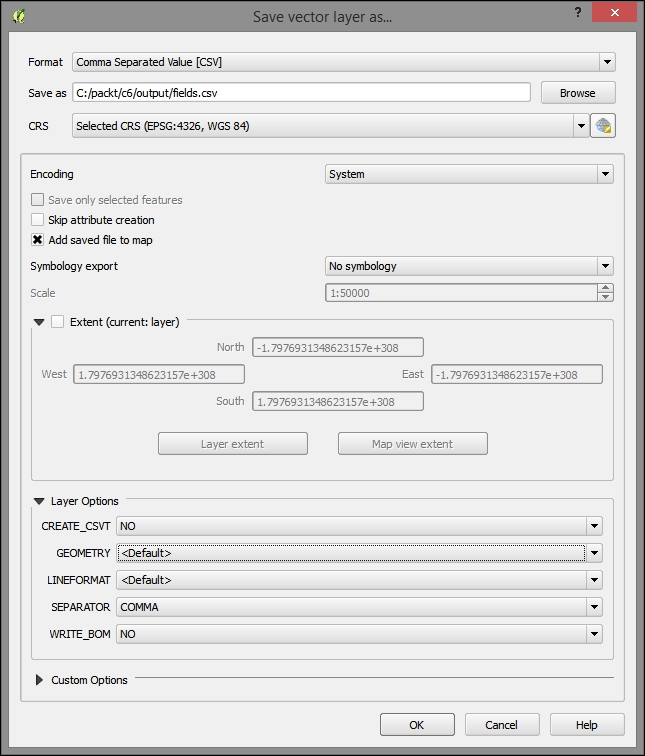Open the CRS selector globe icon
Image resolution: width=645 pixels, height=756 pixels.
click(x=603, y=126)
